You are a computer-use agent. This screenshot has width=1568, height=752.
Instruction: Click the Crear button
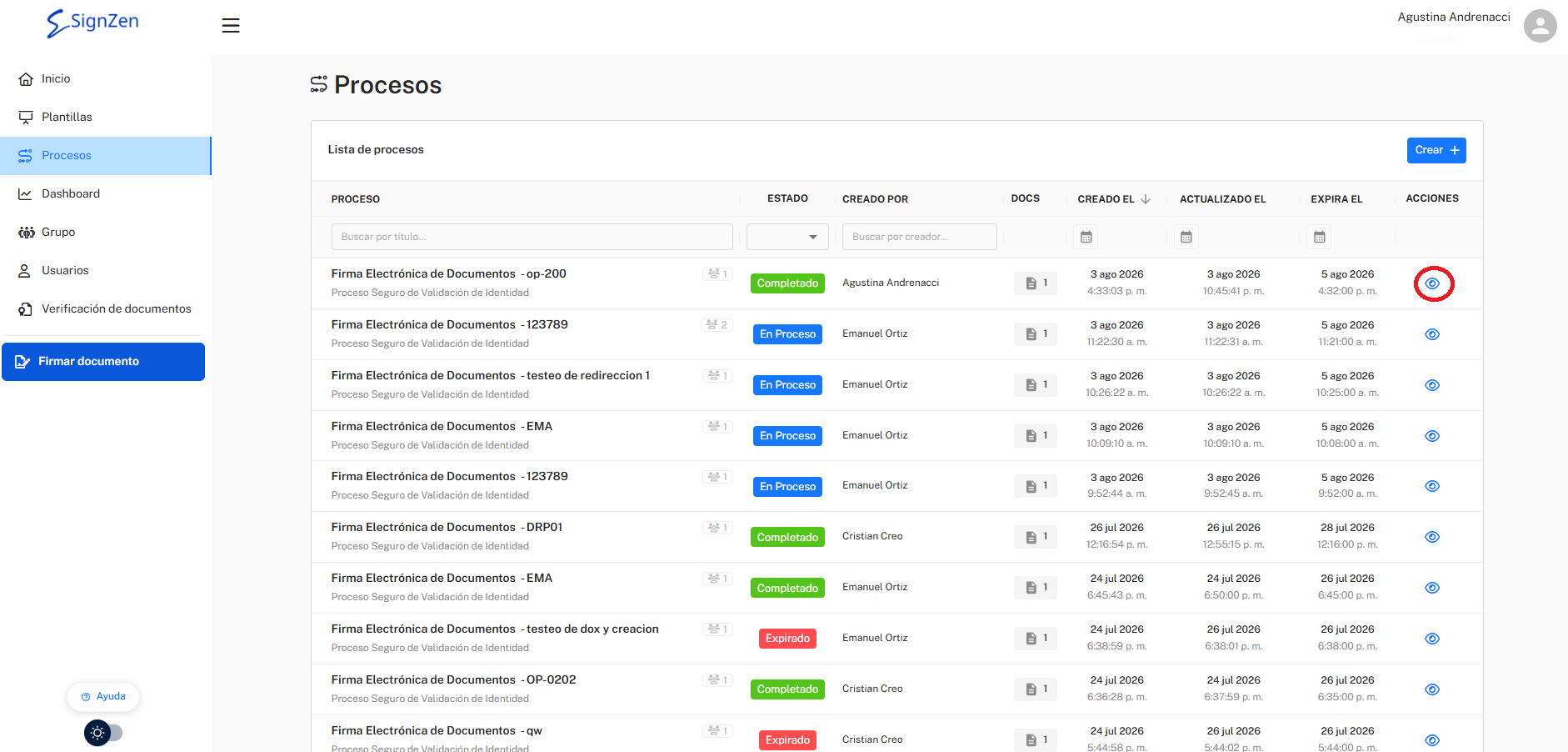tap(1436, 150)
